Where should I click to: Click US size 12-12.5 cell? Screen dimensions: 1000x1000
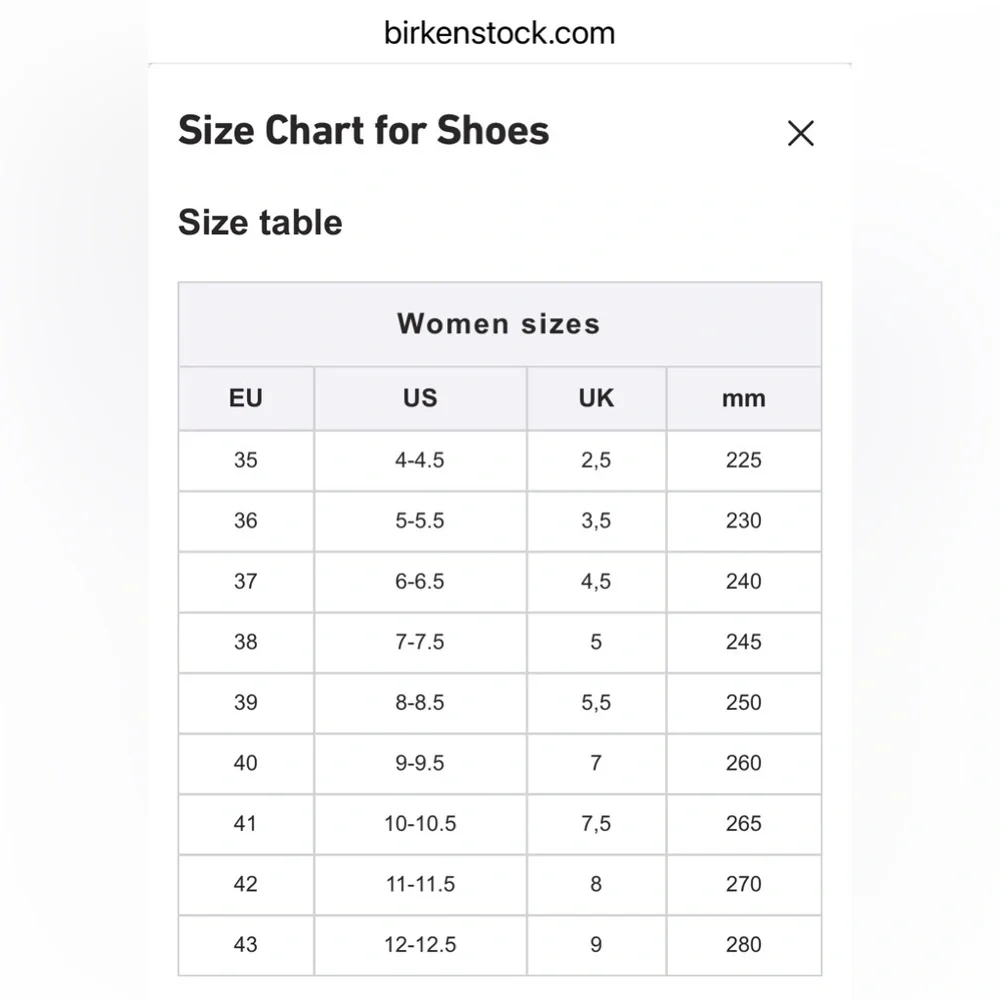click(420, 944)
